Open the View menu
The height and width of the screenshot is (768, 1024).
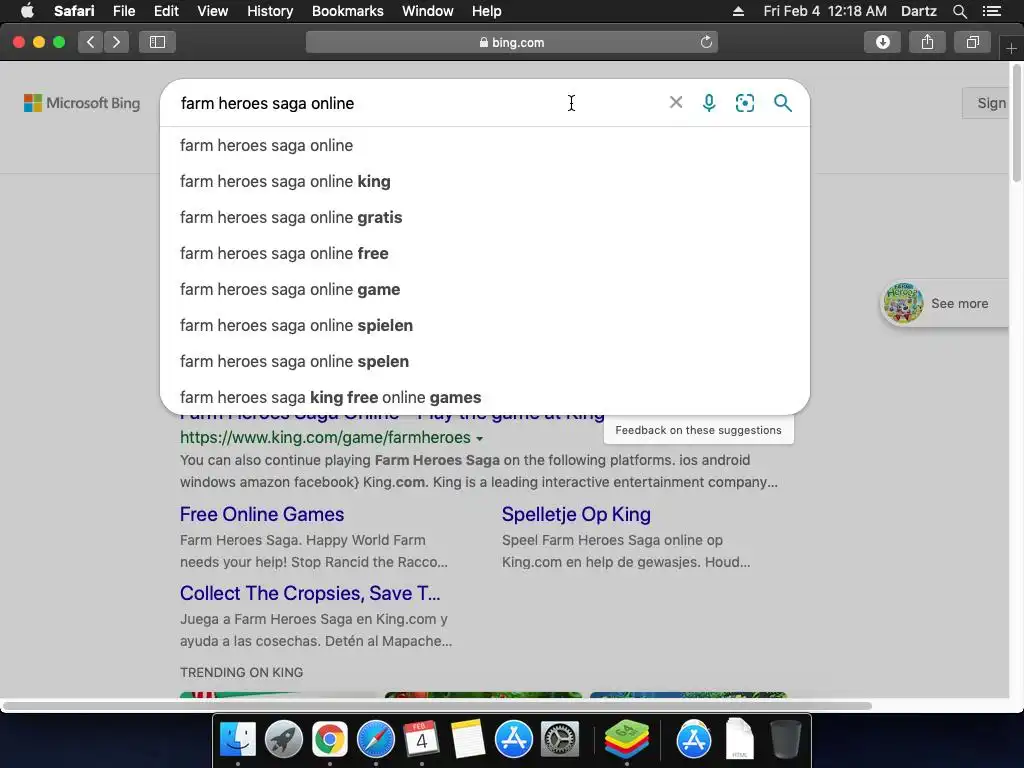click(x=213, y=11)
